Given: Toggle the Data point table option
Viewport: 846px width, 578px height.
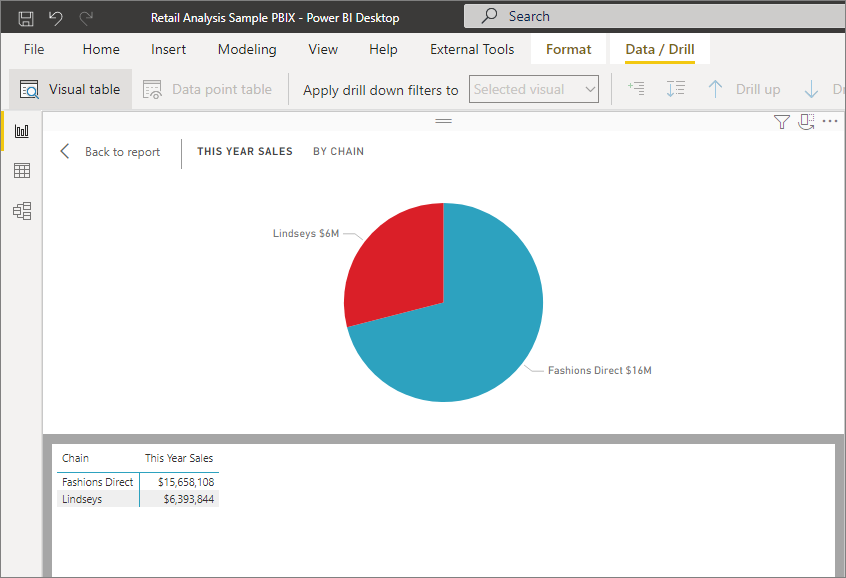Looking at the screenshot, I should 208,89.
